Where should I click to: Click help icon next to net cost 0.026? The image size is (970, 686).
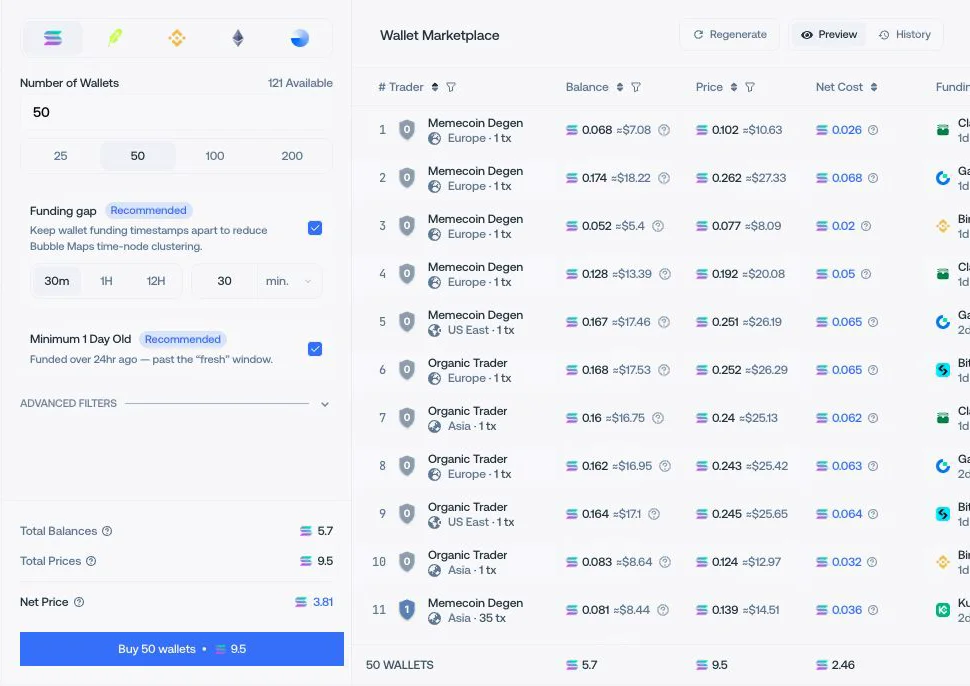(x=873, y=130)
